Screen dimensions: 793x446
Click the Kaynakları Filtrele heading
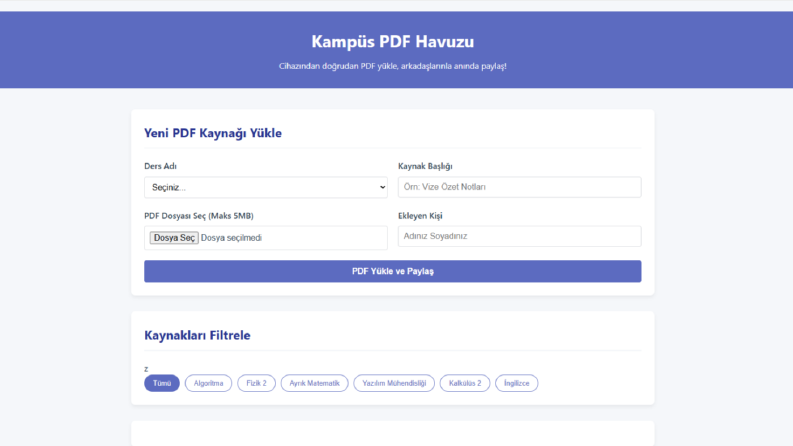click(197, 335)
